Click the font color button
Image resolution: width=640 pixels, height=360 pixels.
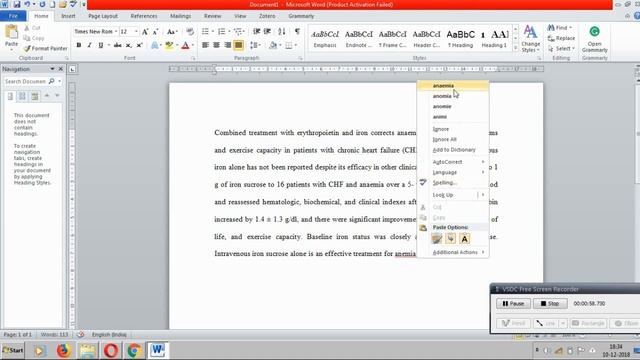[185, 45]
